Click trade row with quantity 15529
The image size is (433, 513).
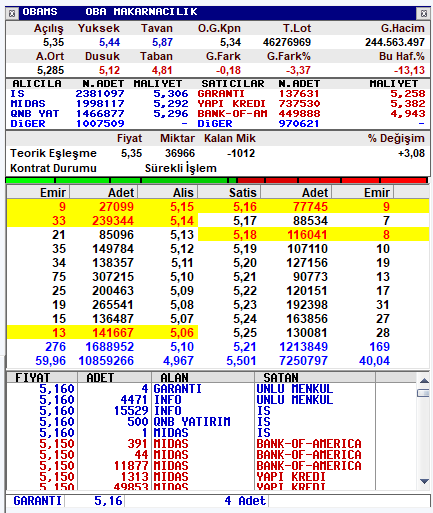pyautogui.click(x=211, y=411)
